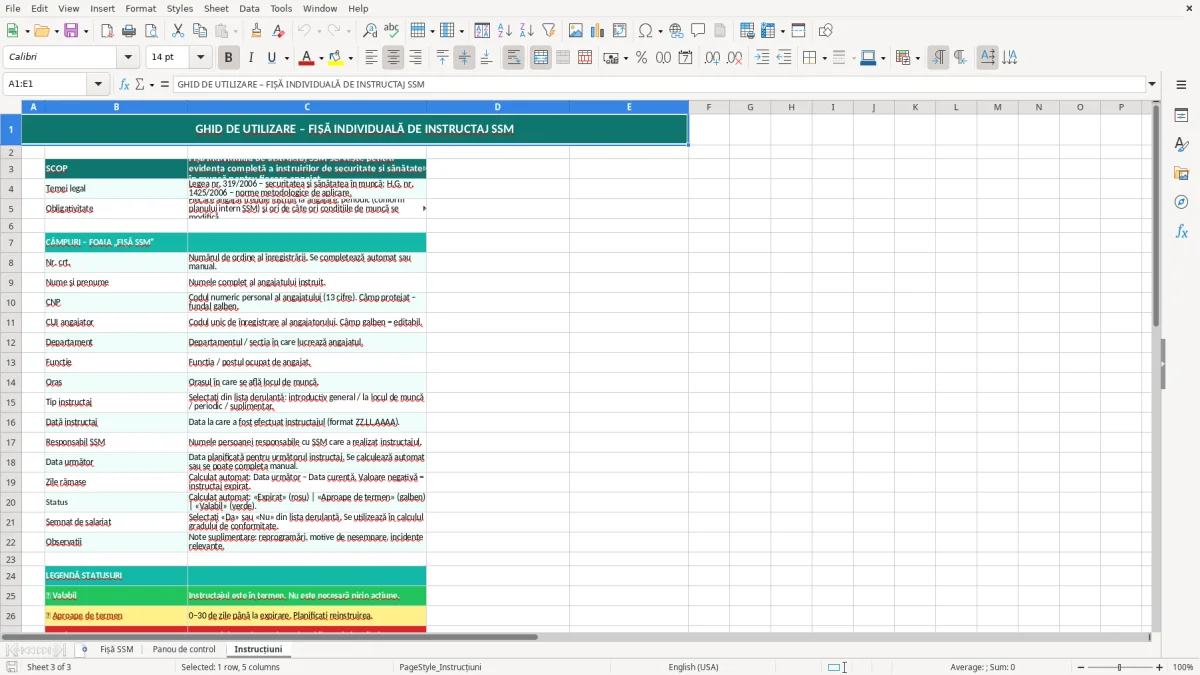Open Conditional Formatting dropdown arrow

[917, 58]
